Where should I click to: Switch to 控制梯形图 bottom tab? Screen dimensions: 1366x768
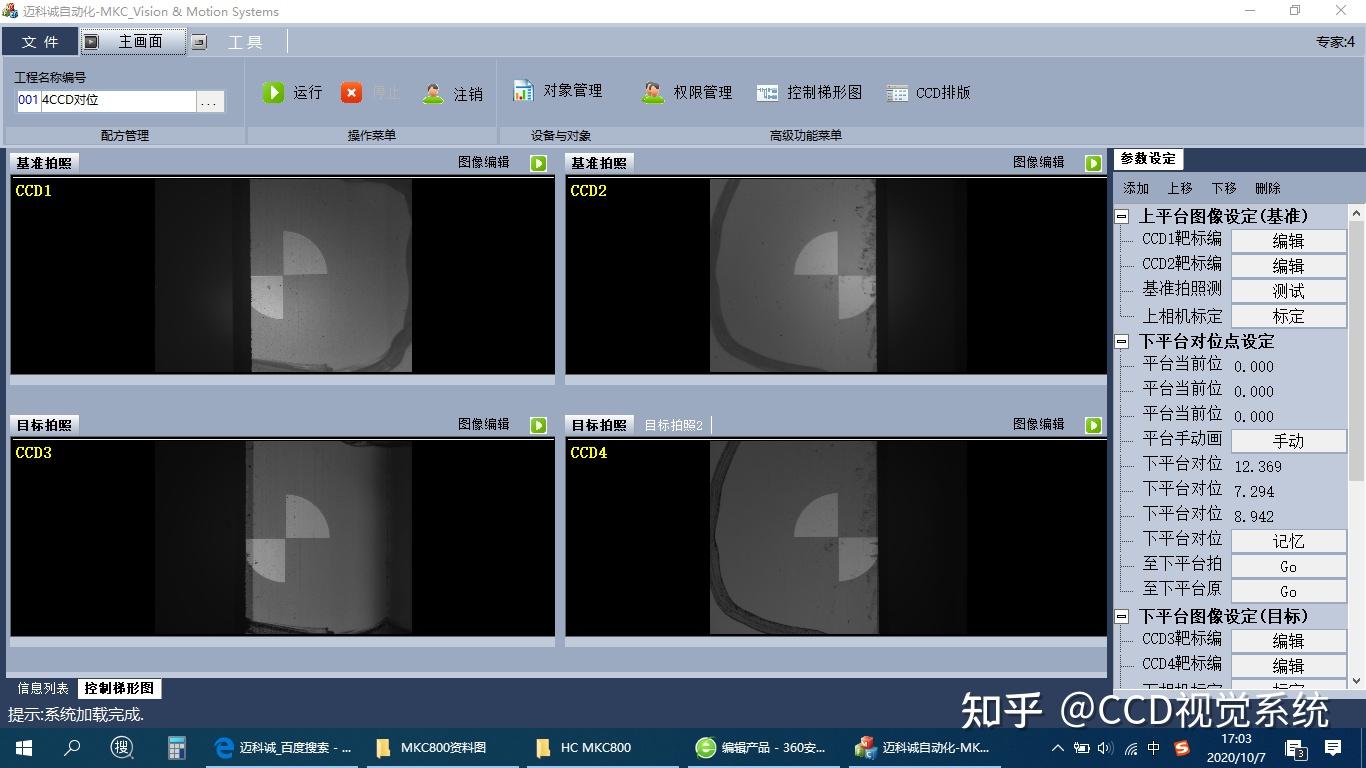119,688
